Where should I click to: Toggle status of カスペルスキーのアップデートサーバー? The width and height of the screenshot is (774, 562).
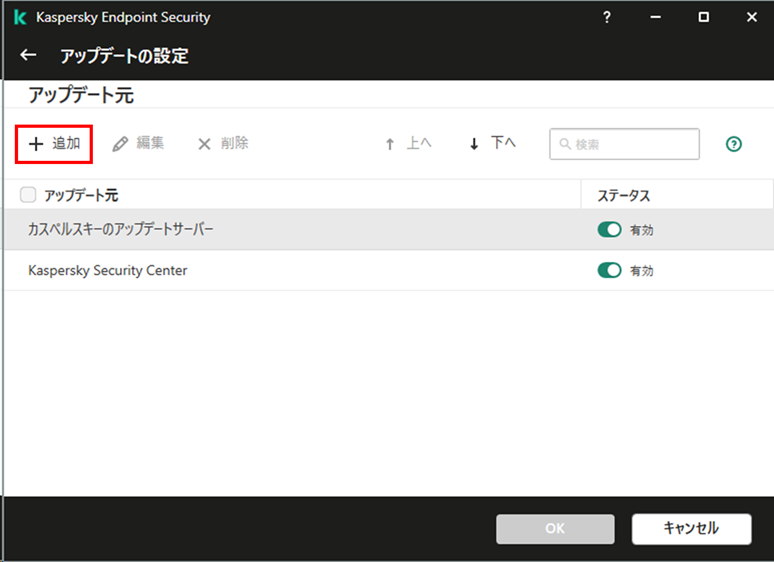click(609, 229)
